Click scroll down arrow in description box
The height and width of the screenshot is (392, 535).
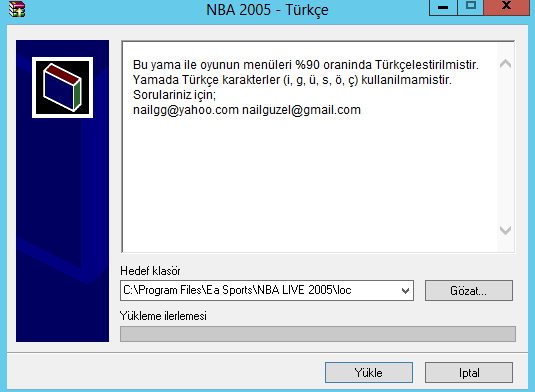(x=505, y=230)
